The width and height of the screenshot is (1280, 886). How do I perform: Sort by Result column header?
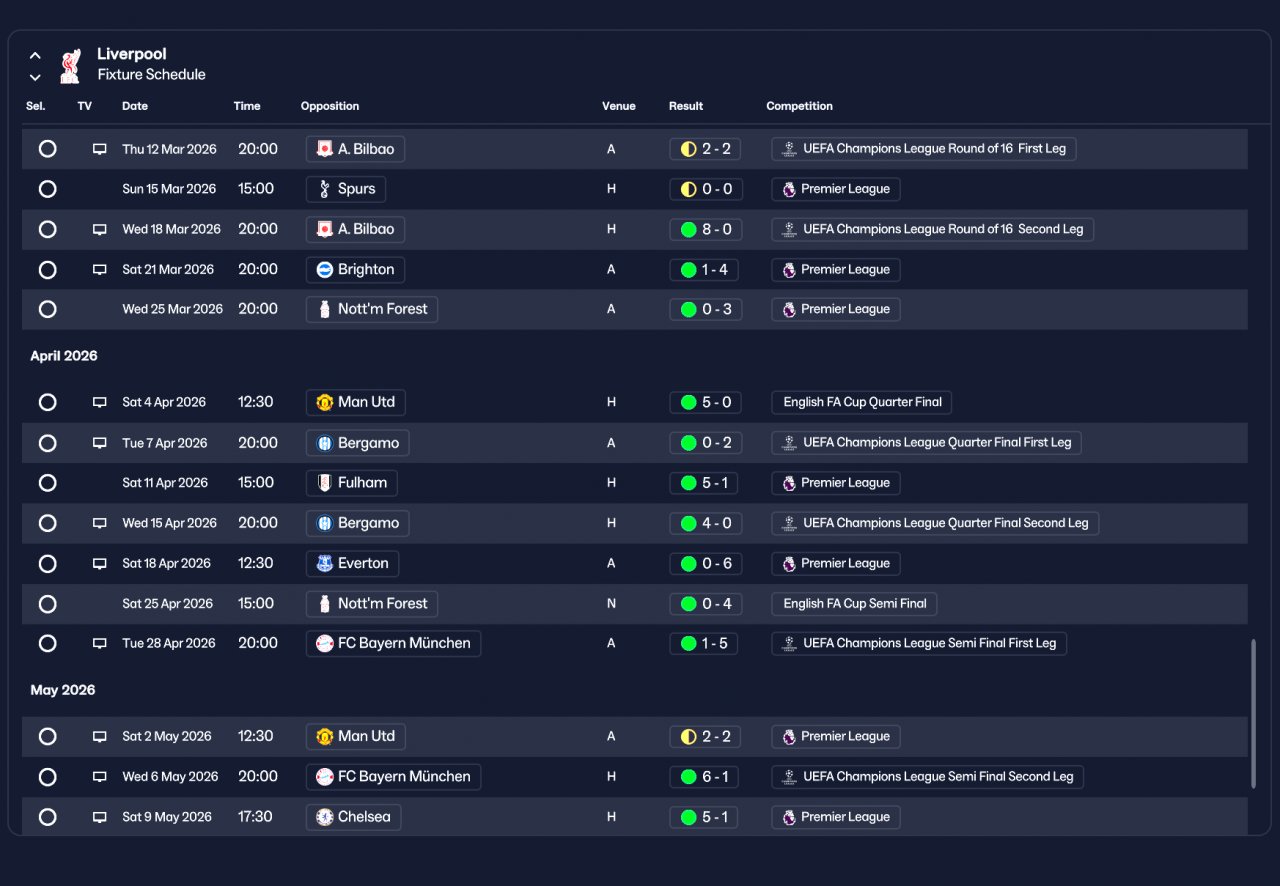point(686,106)
